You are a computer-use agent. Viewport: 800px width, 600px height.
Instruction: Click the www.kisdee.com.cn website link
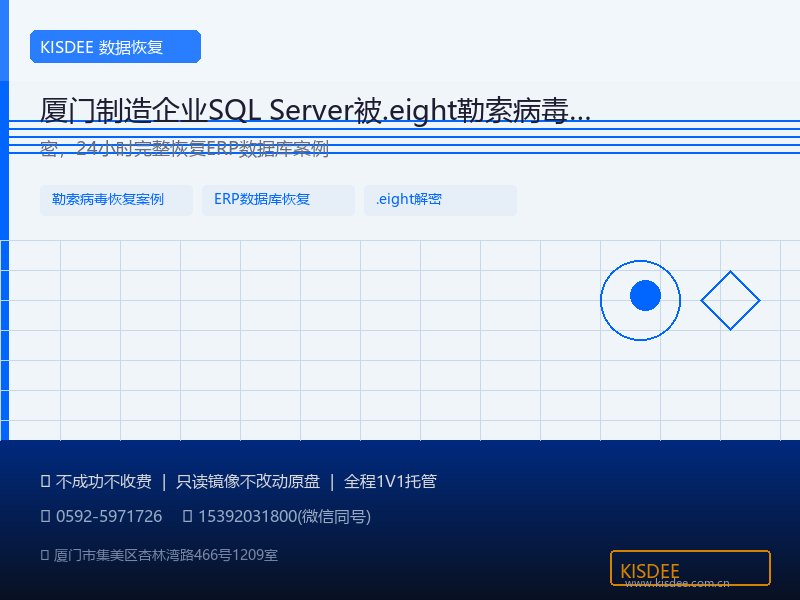click(677, 583)
